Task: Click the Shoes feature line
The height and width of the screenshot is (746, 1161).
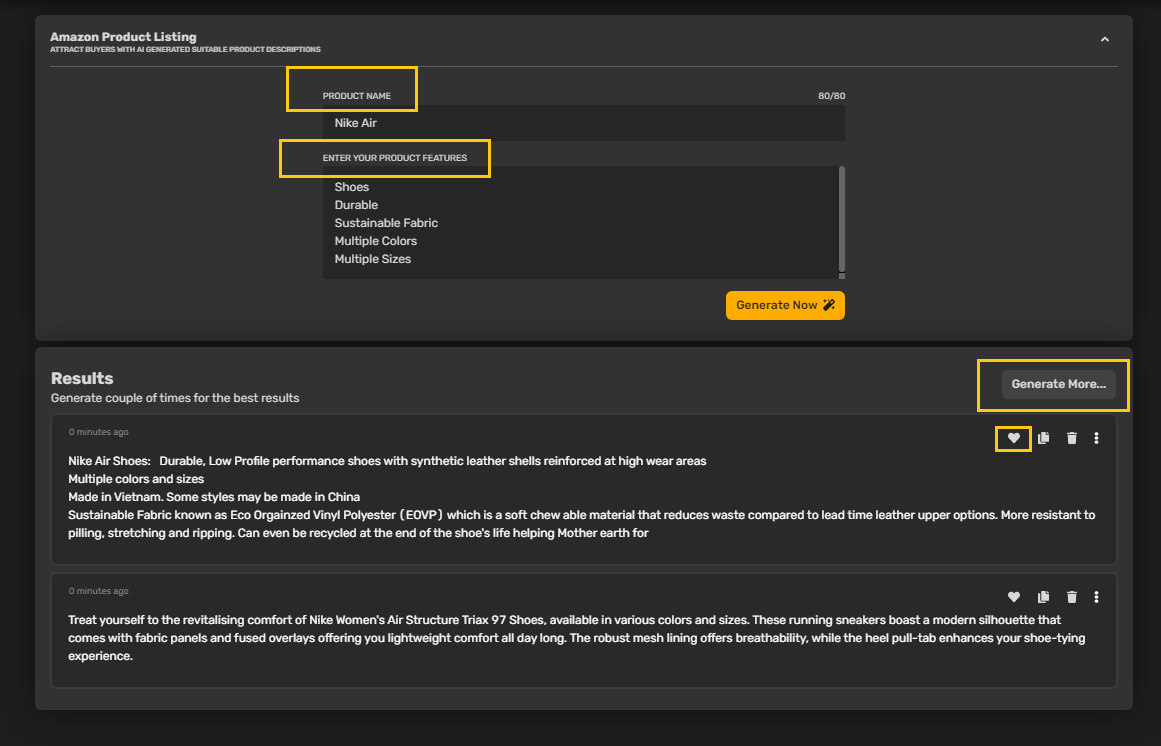Action: coord(352,187)
